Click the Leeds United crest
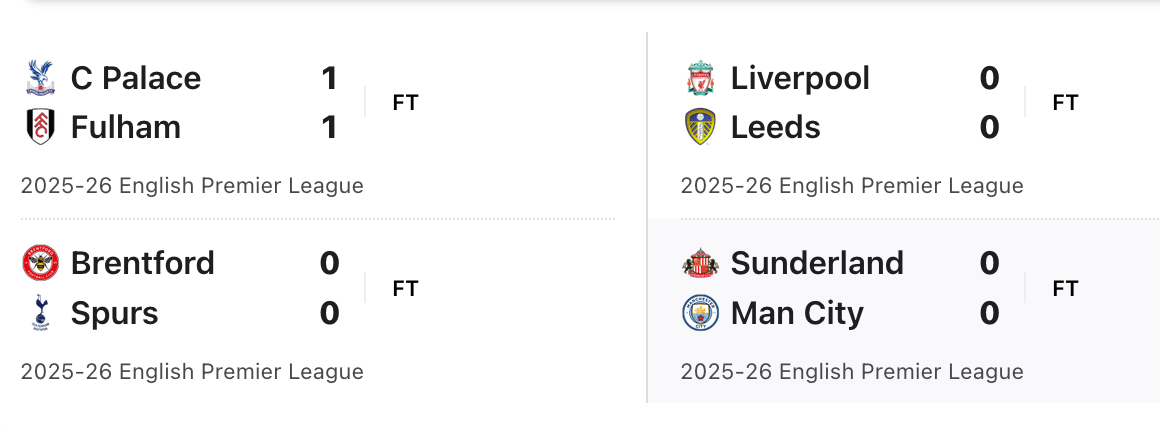The image size is (1160, 426). point(701,127)
